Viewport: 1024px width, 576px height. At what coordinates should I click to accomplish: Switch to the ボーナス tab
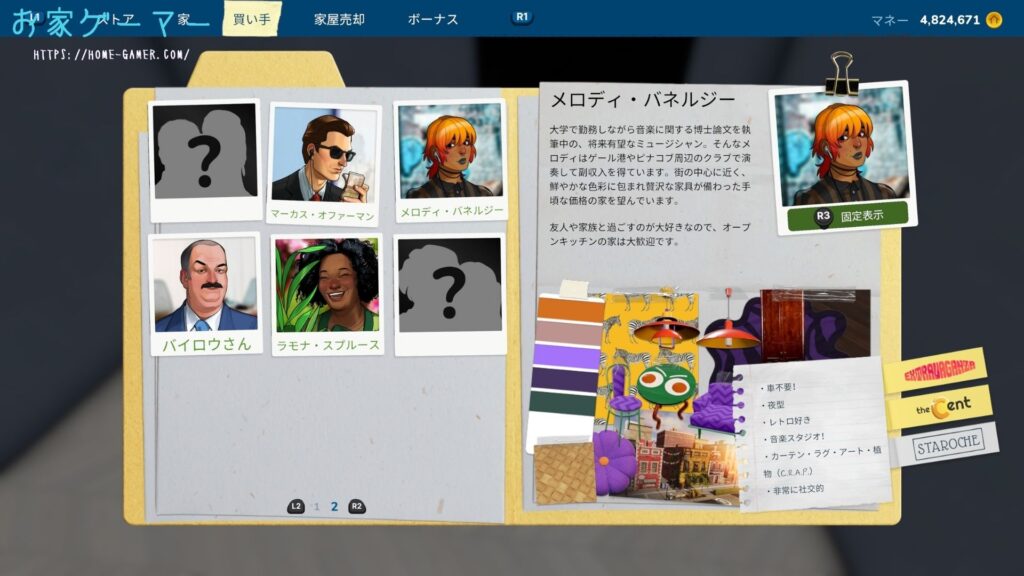[x=432, y=20]
